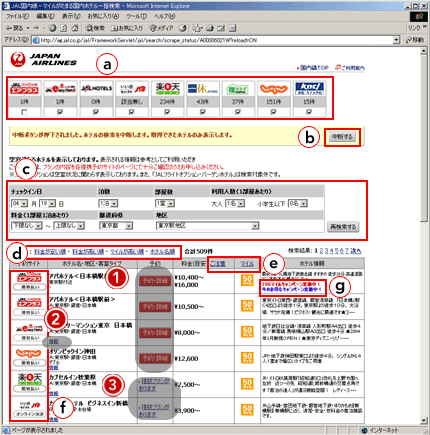
Task: Open the 部屋数 rooms dropdown (1室)
Action: 165,203
